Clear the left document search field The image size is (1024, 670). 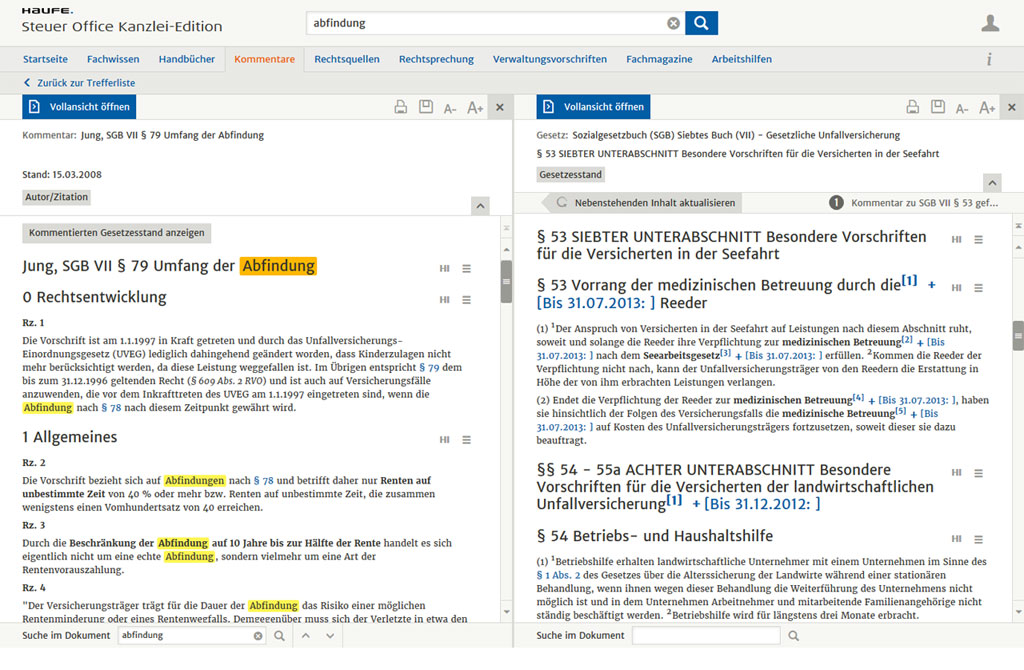(258, 636)
